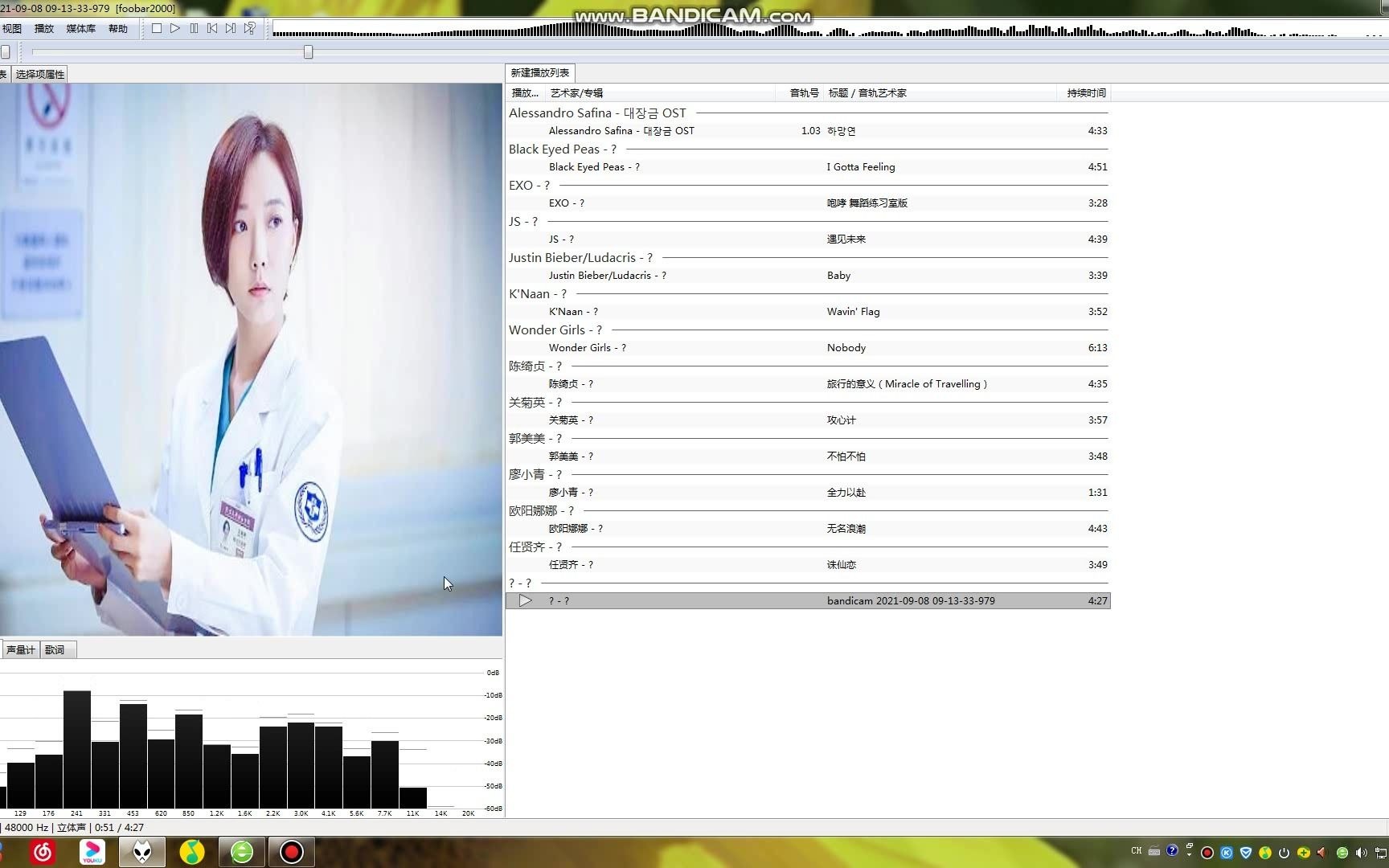Play a random track
This screenshot has width=1389, height=868.
coord(250,28)
